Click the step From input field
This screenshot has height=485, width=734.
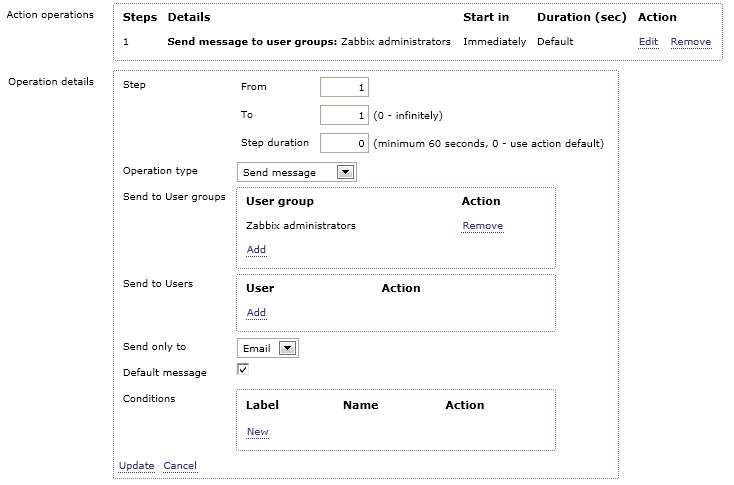345,87
